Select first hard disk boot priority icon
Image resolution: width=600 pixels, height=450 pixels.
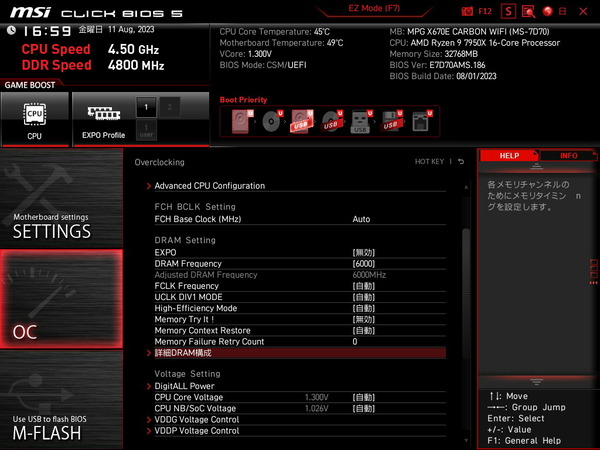(240, 121)
